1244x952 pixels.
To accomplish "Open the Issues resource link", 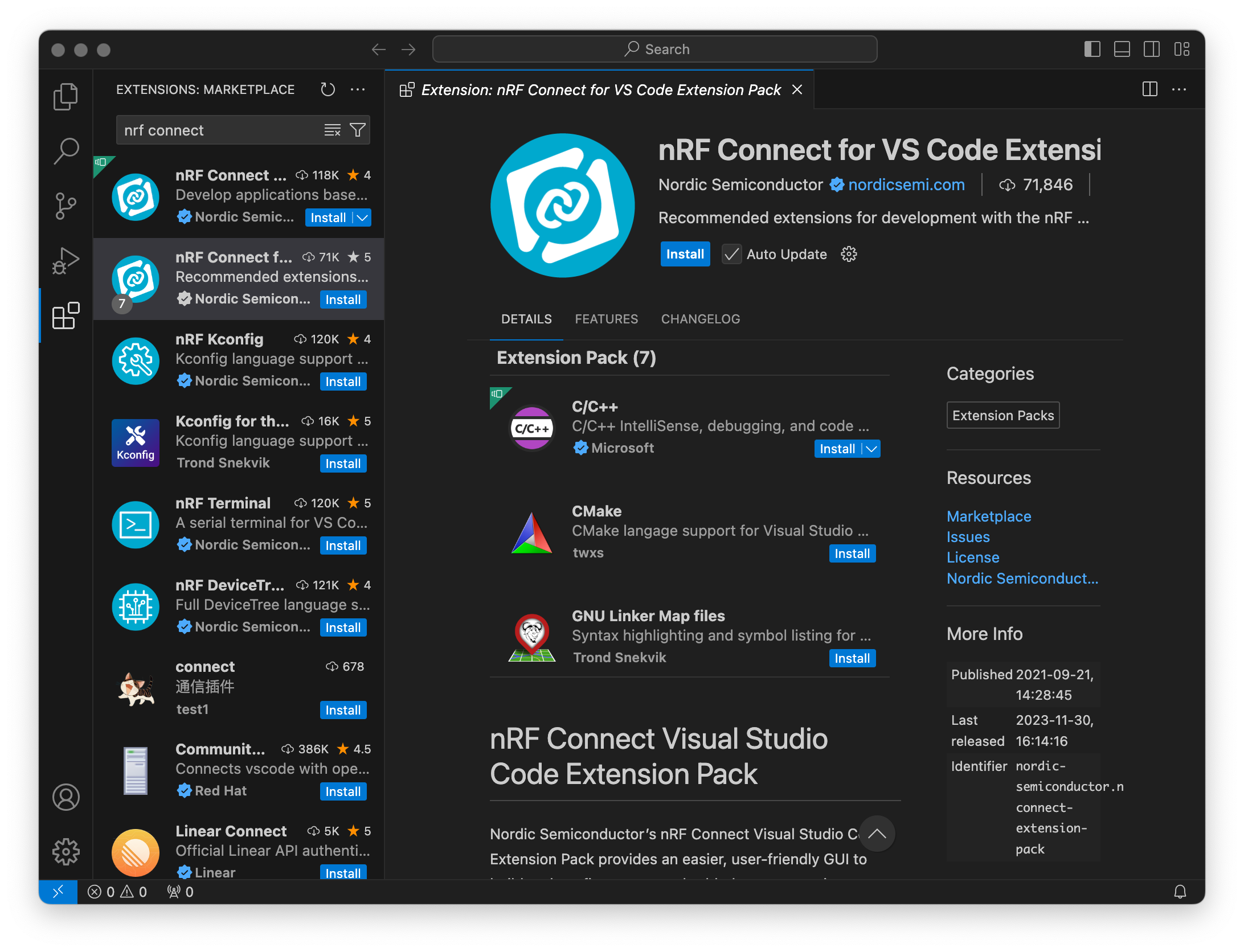I will tap(968, 537).
